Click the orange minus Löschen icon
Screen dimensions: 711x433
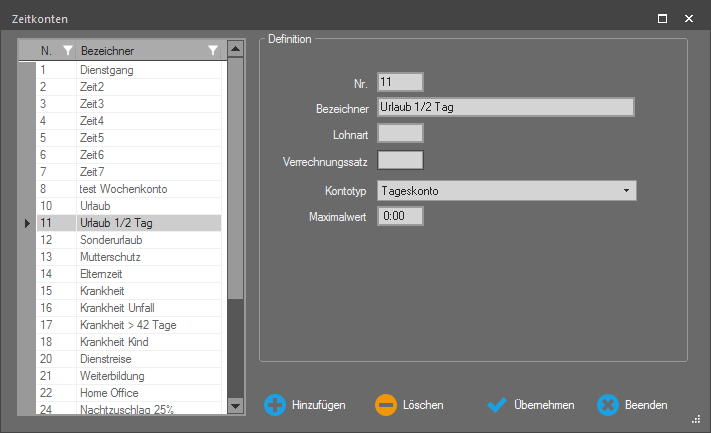386,405
